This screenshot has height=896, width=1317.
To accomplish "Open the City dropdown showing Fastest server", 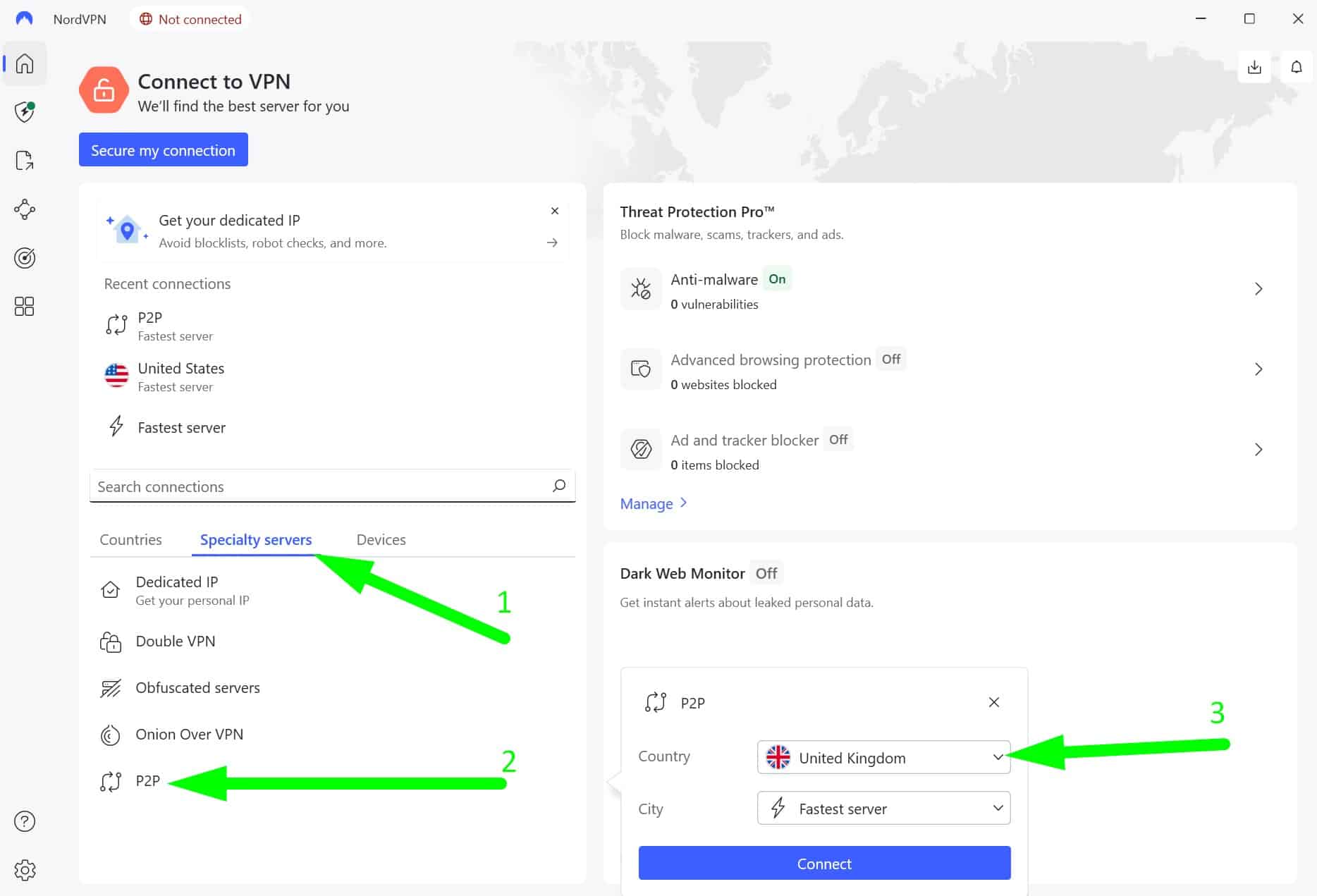I will (x=884, y=808).
